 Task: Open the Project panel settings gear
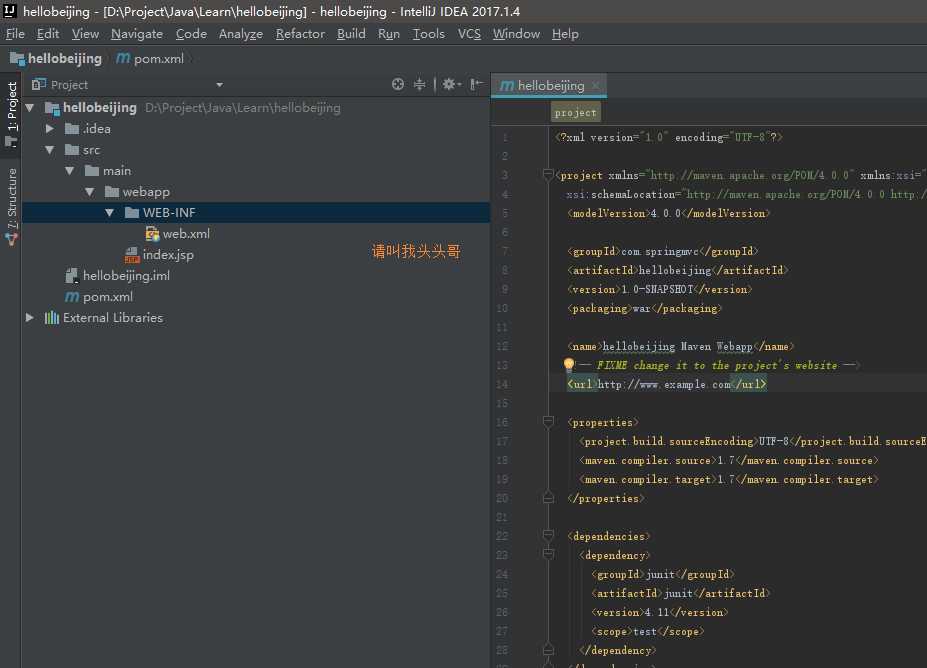coord(452,85)
